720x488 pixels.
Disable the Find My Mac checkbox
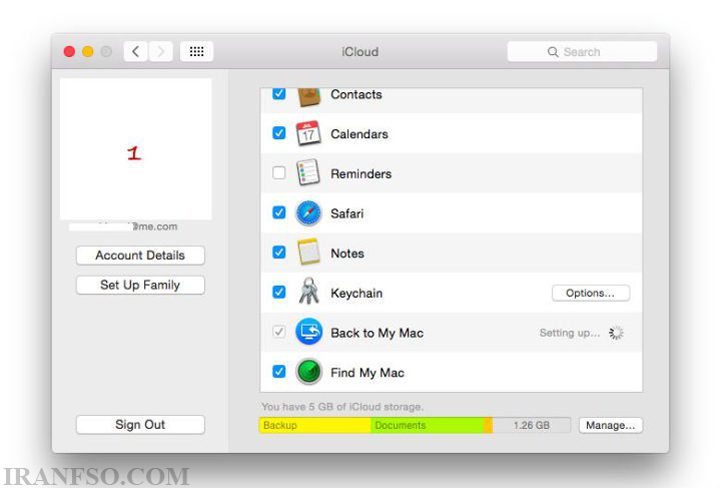[x=279, y=371]
